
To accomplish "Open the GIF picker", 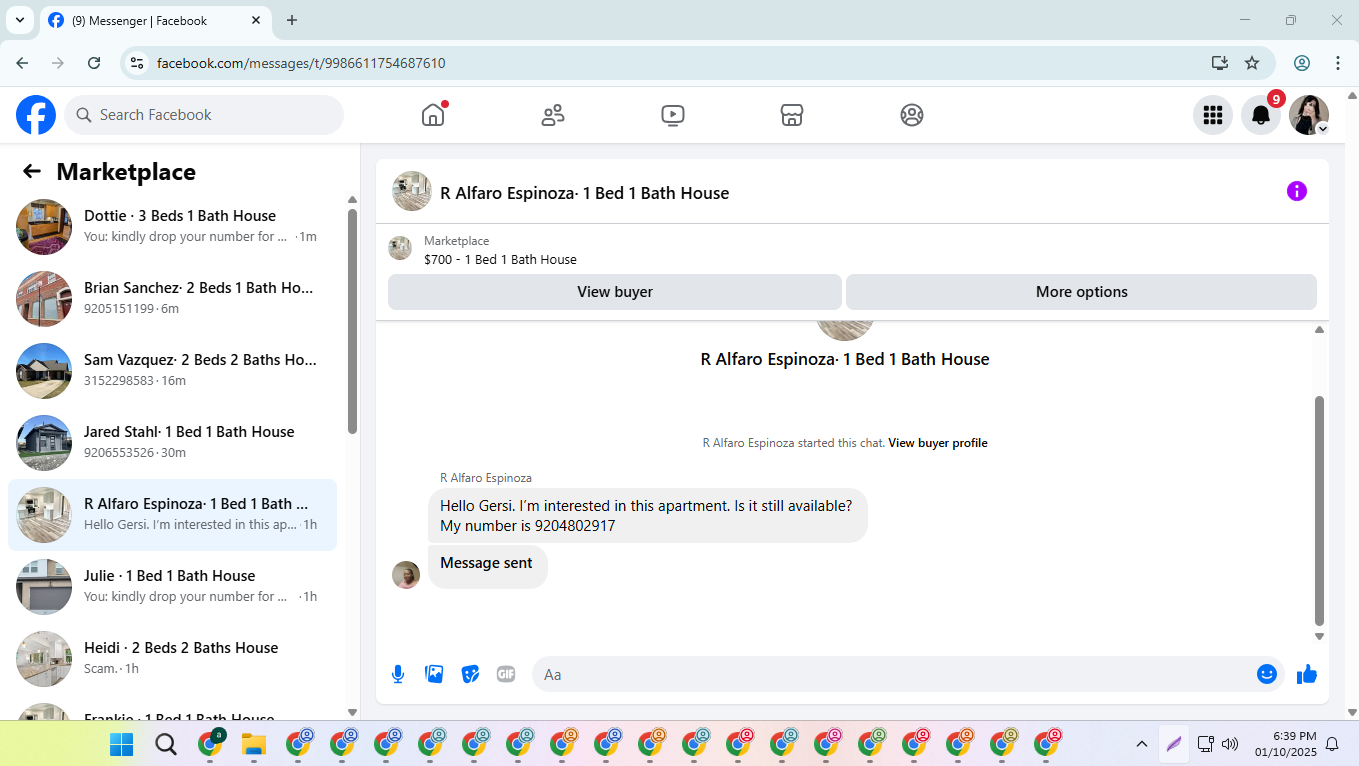I will [506, 674].
